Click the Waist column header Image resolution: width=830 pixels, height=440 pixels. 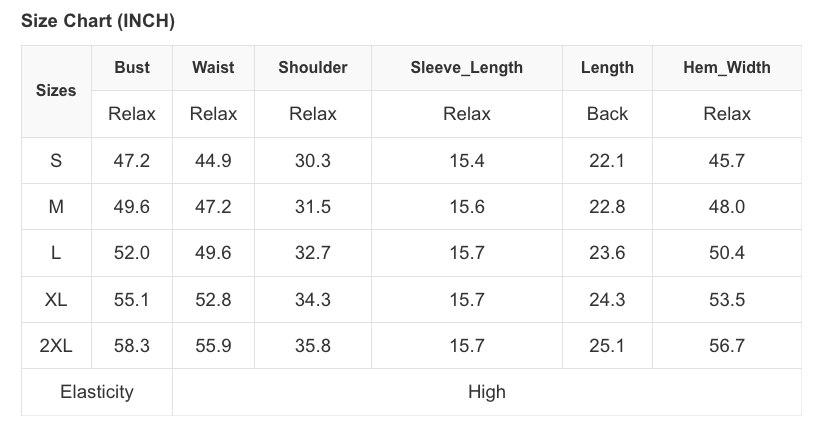pyautogui.click(x=213, y=68)
